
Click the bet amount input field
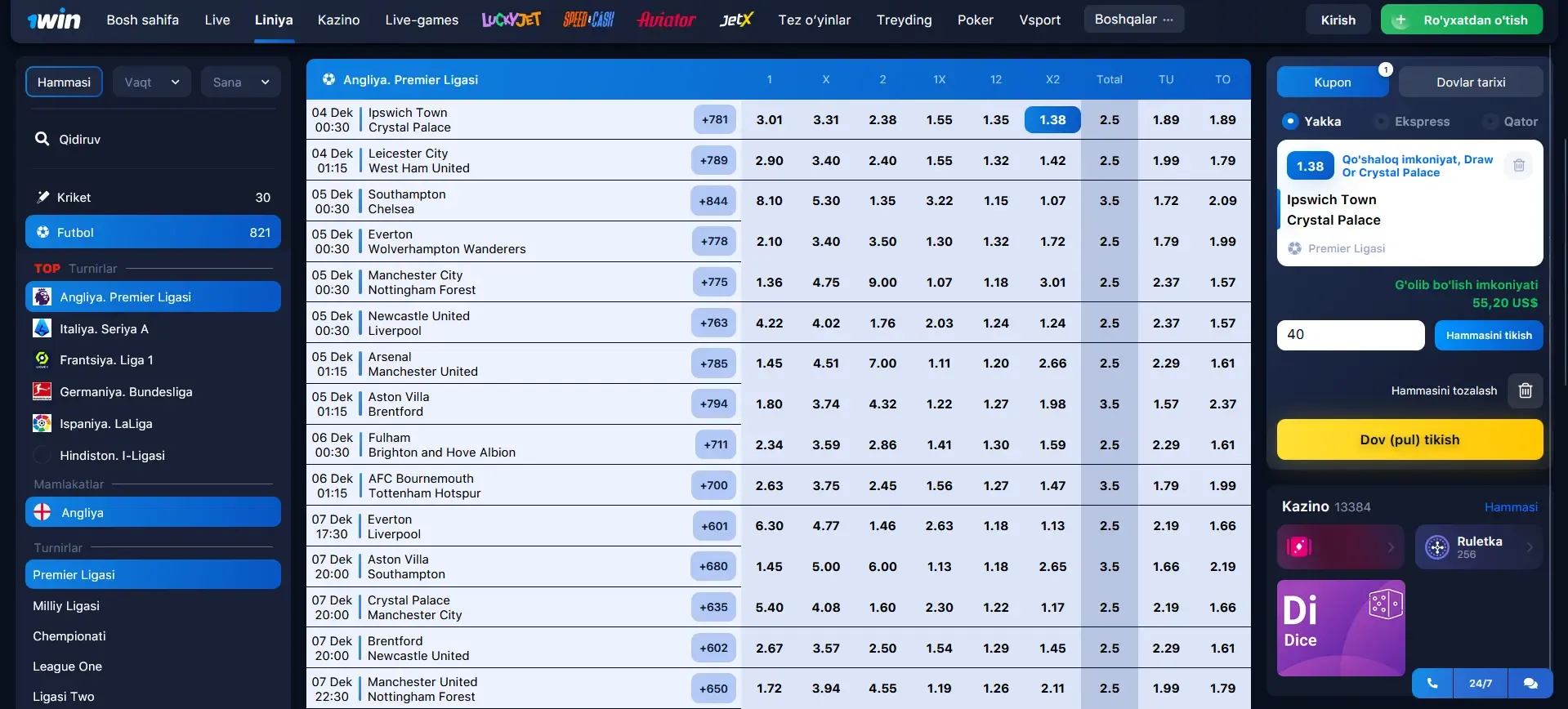coord(1350,335)
